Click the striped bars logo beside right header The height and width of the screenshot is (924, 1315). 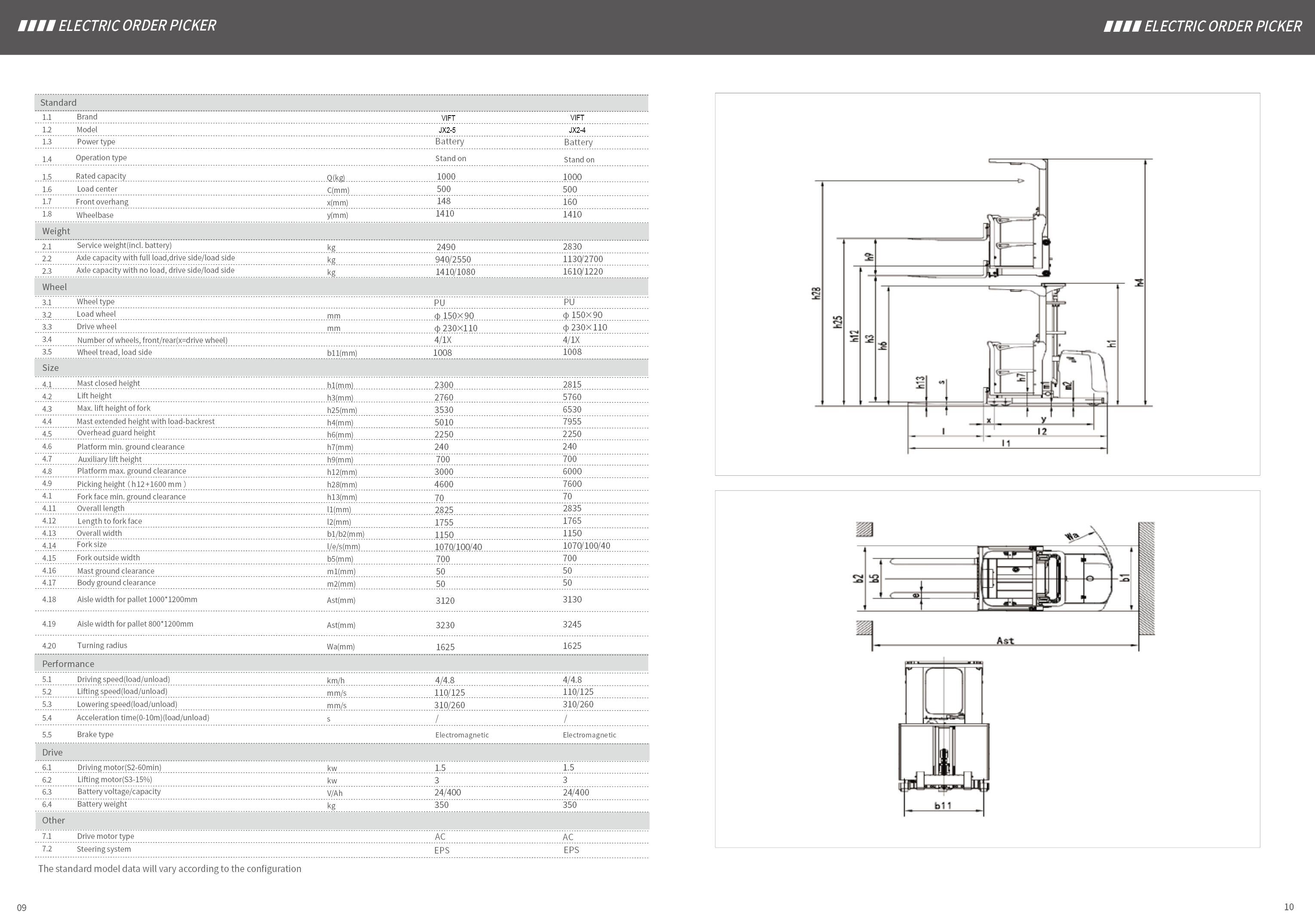point(1122,26)
